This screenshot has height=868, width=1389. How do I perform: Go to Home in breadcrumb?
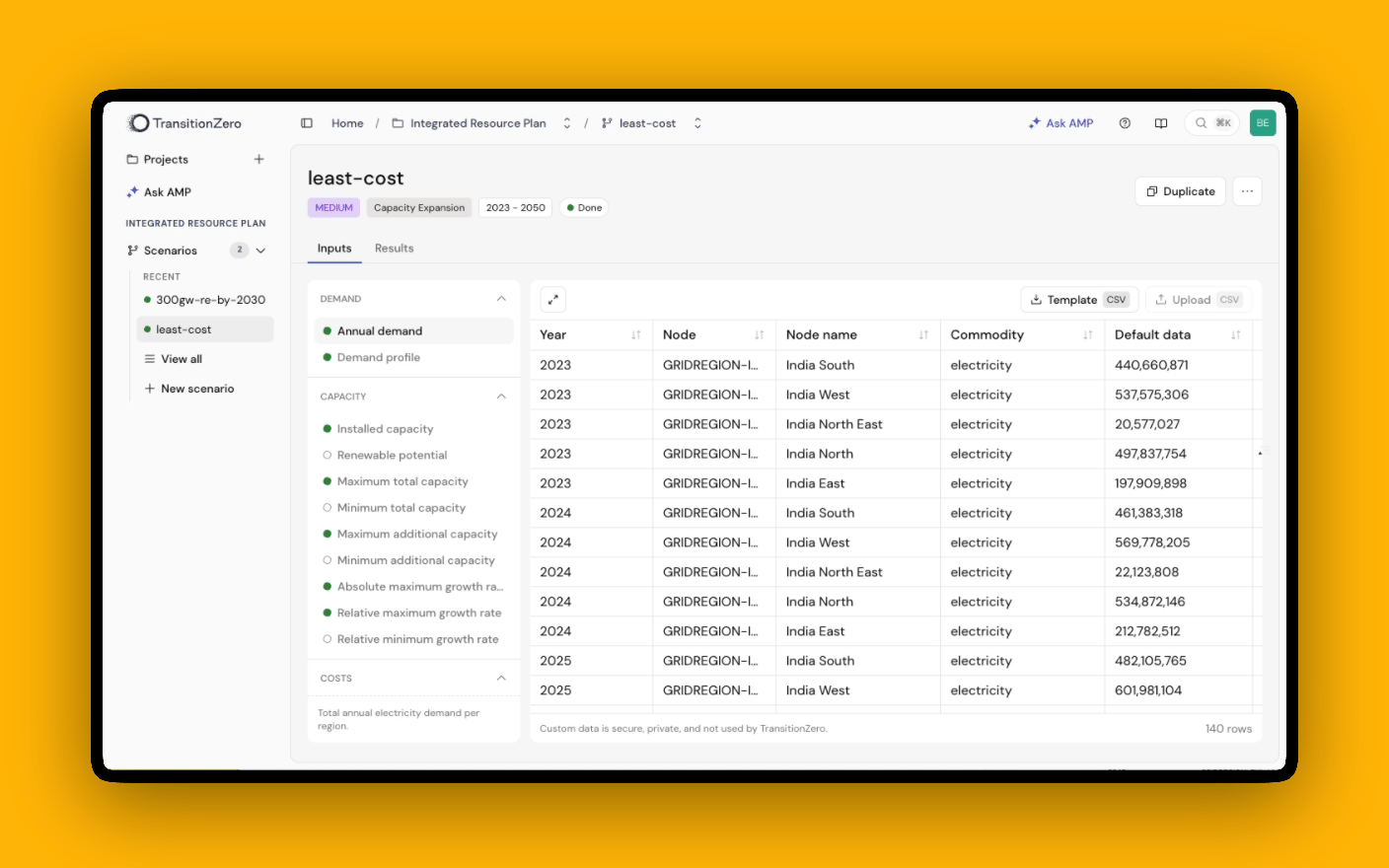click(x=347, y=123)
